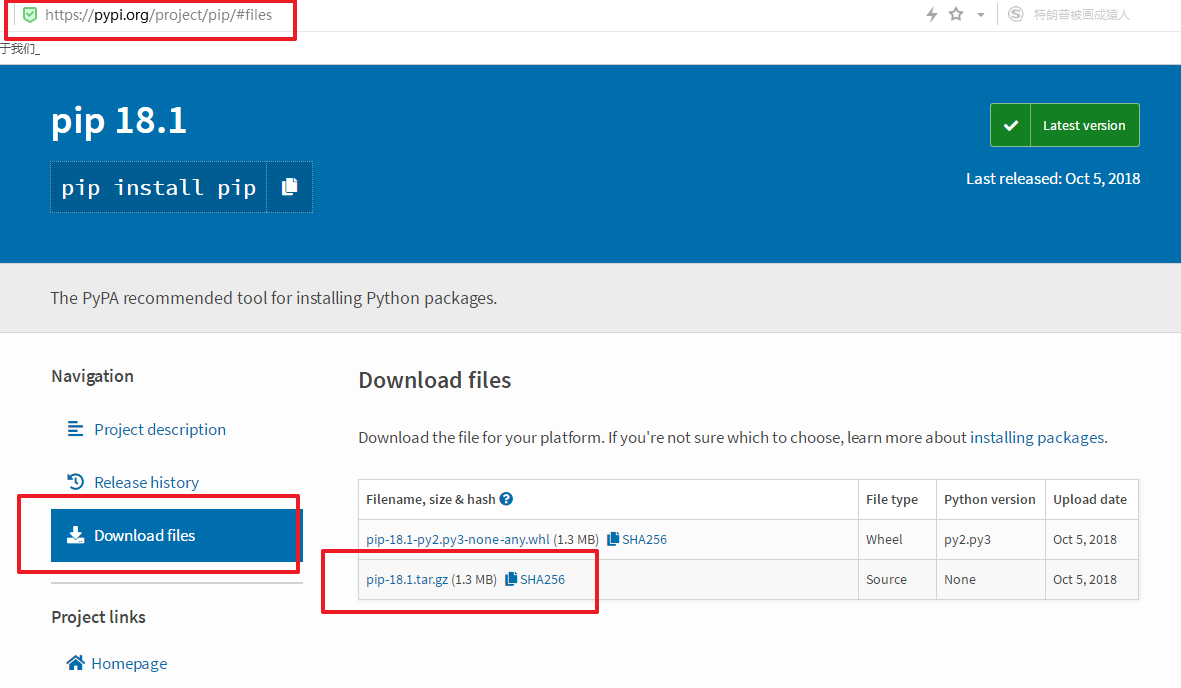Click the Latest version button
This screenshot has height=688, width=1181.
tap(1065, 125)
